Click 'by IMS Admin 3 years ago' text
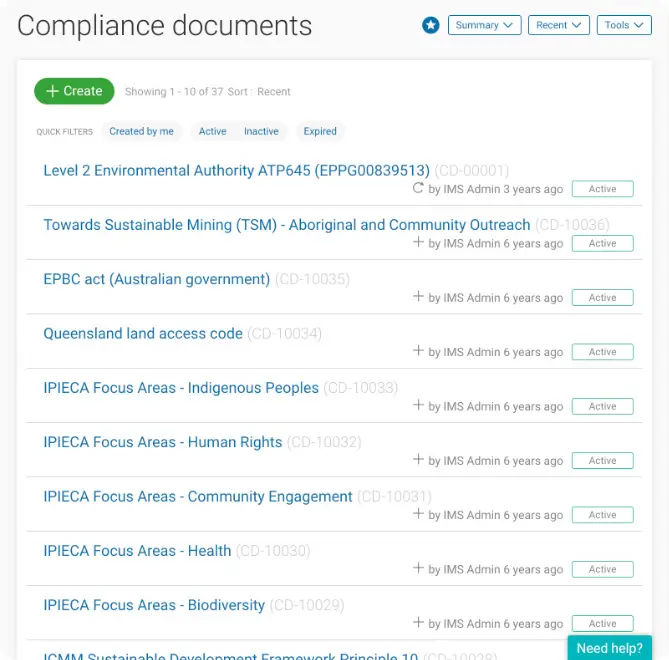 click(x=495, y=189)
